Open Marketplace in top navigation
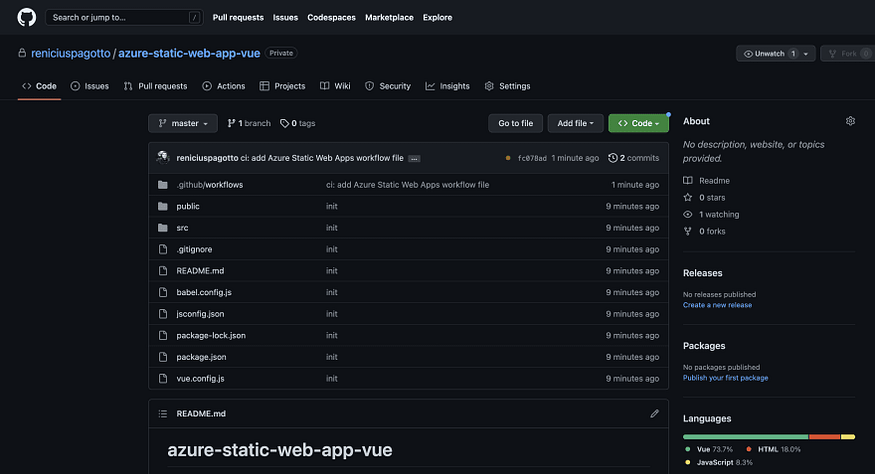Image resolution: width=875 pixels, height=474 pixels. (x=390, y=17)
